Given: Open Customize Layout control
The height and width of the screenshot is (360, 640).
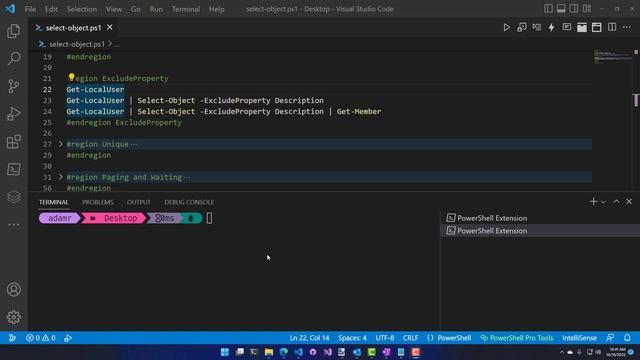Looking at the screenshot, I should click(x=587, y=9).
